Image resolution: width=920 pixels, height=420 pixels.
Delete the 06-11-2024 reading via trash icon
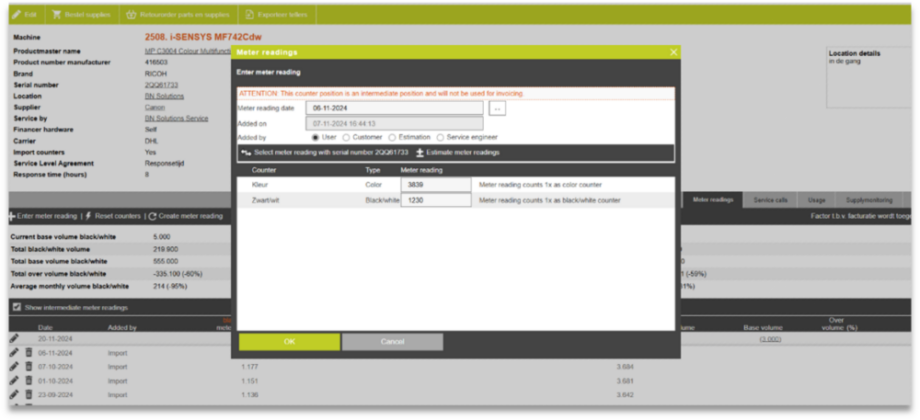[29, 353]
